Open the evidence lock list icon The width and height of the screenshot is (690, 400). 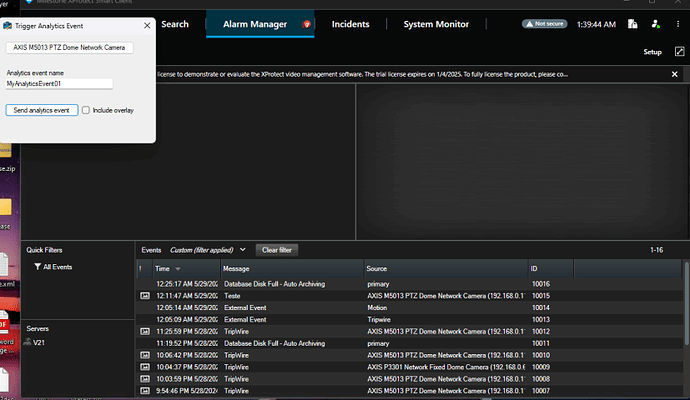point(632,24)
